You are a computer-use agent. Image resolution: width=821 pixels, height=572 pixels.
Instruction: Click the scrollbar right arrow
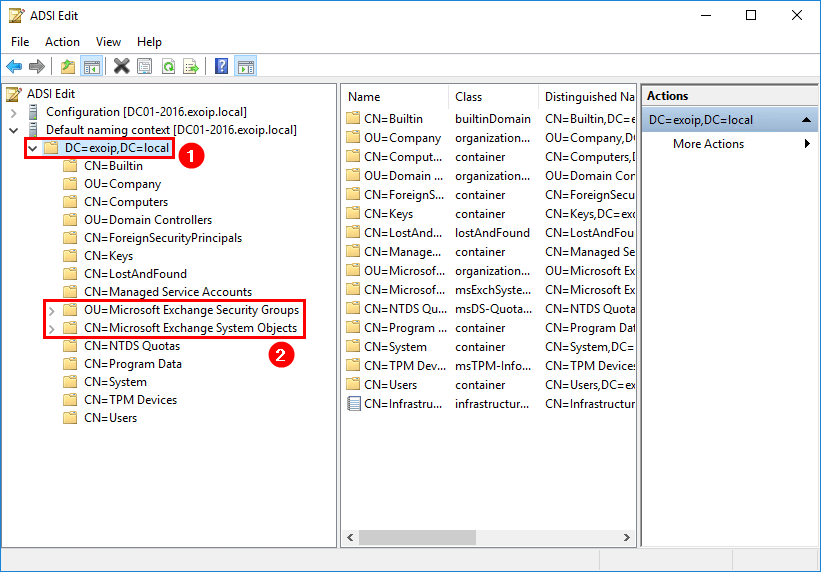pos(626,537)
